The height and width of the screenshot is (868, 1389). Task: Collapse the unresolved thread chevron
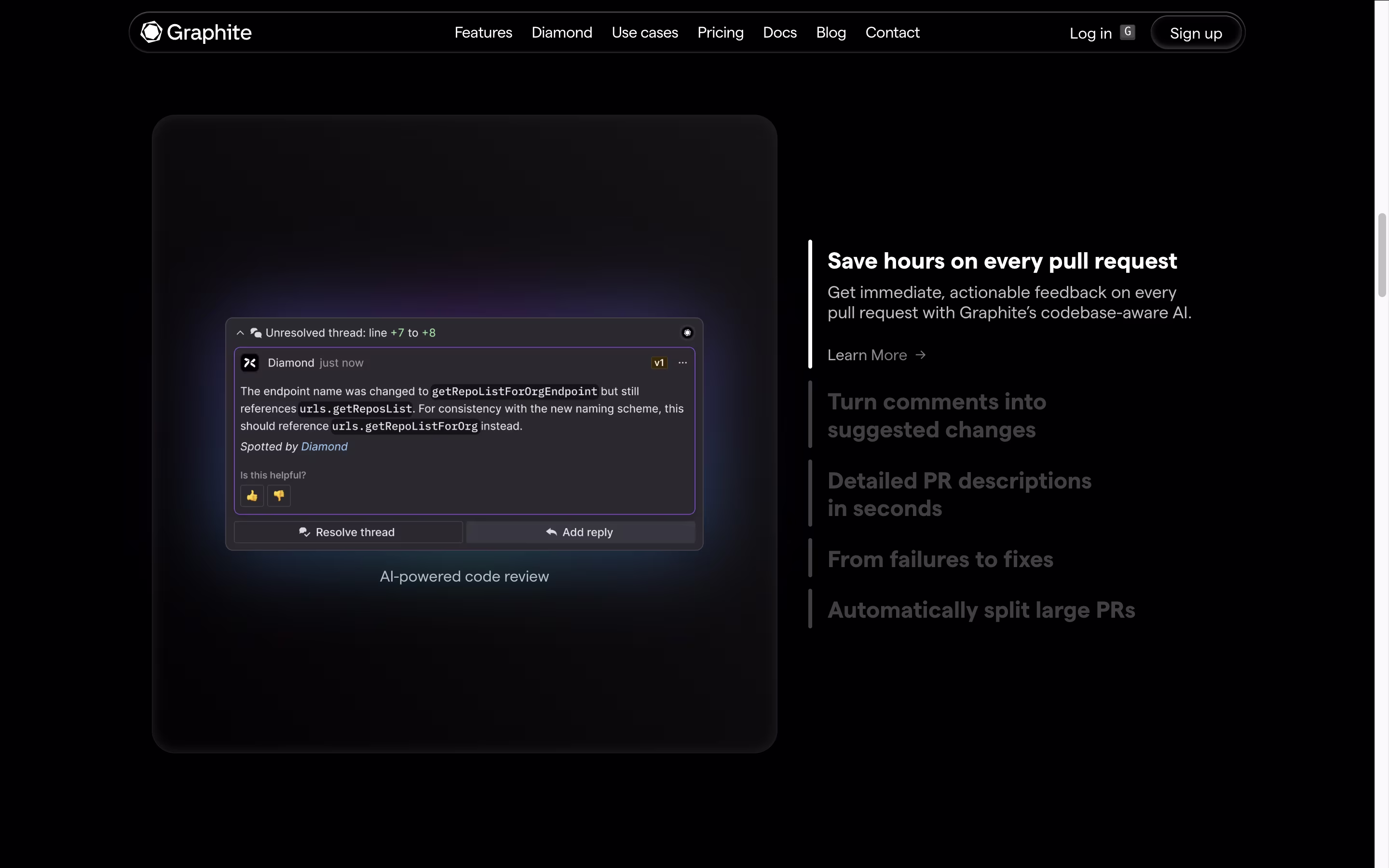point(241,333)
